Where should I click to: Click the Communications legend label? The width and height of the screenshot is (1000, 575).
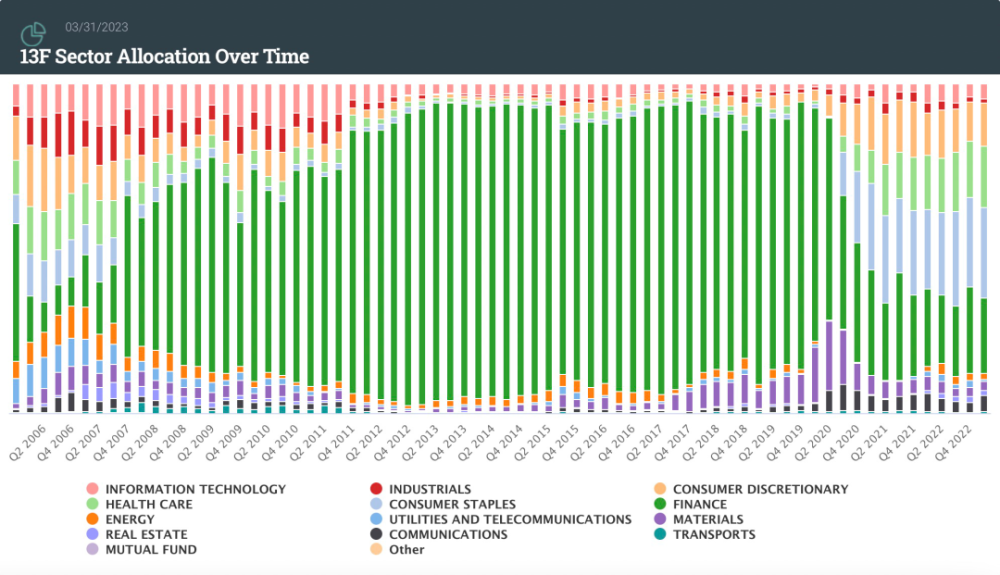(x=448, y=535)
